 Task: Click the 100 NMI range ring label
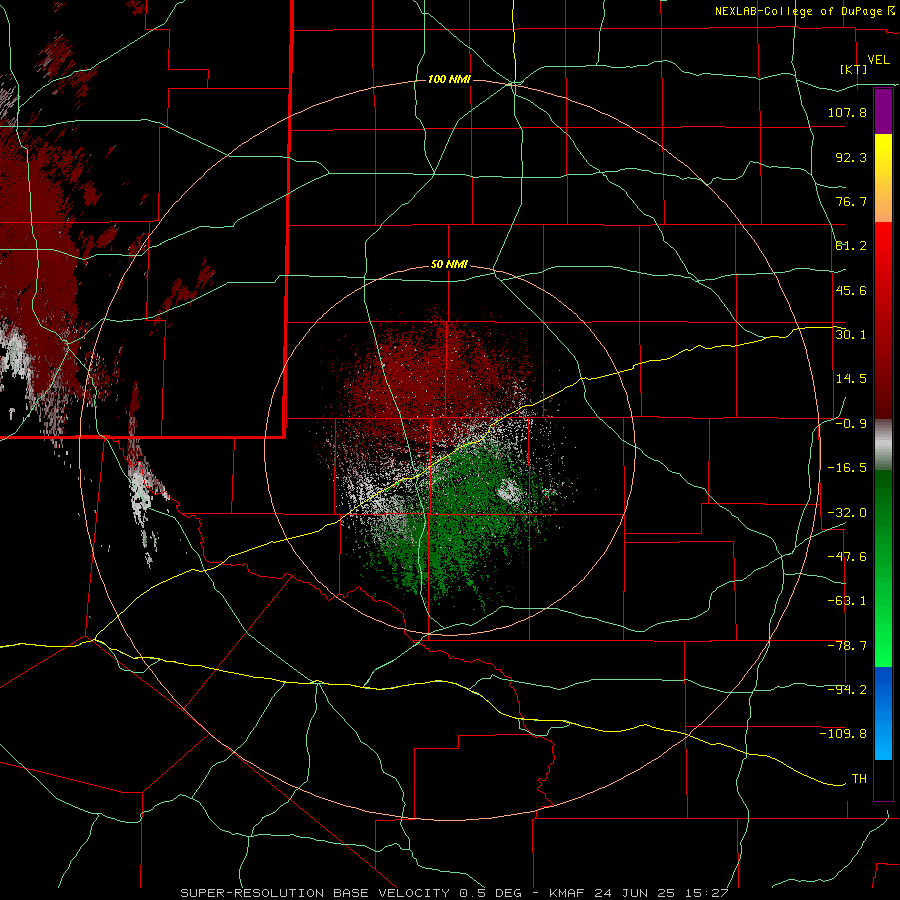[449, 79]
